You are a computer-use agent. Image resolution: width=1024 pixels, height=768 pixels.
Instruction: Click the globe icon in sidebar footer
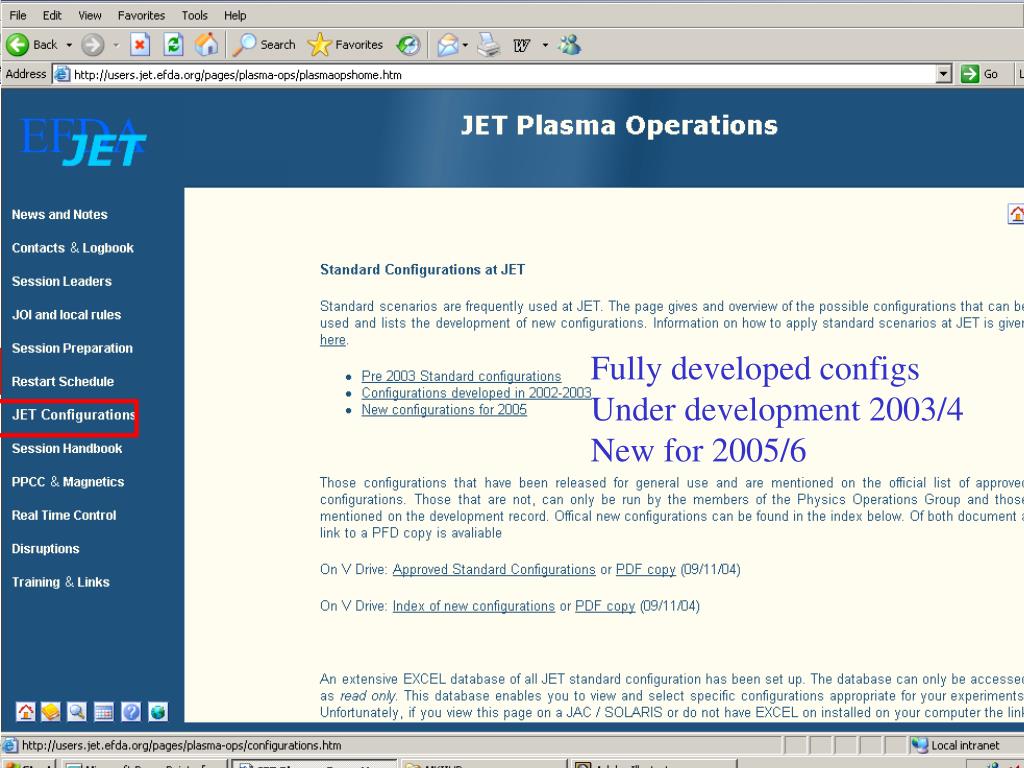click(x=157, y=711)
